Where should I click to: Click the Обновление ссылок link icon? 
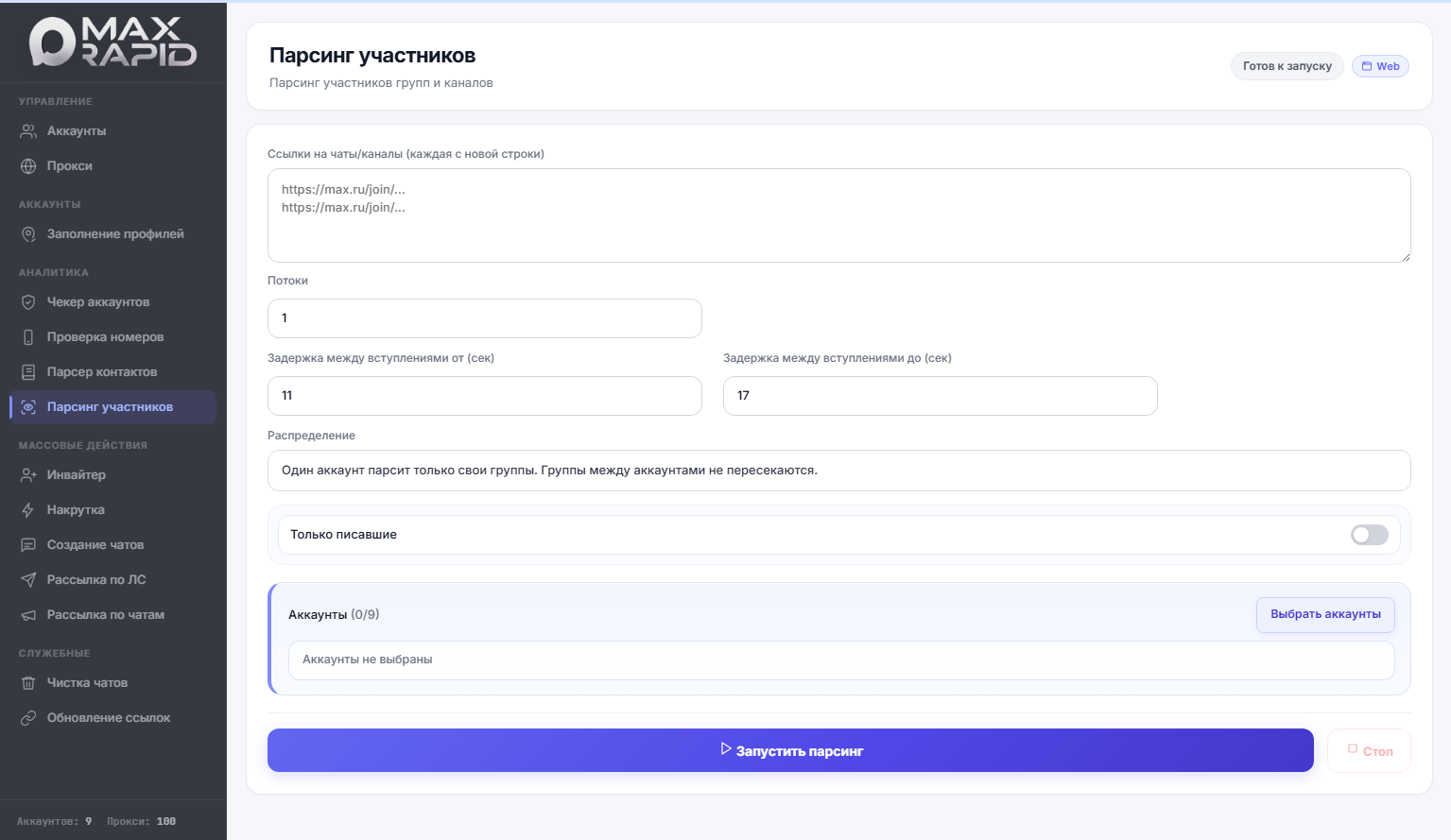[28, 718]
